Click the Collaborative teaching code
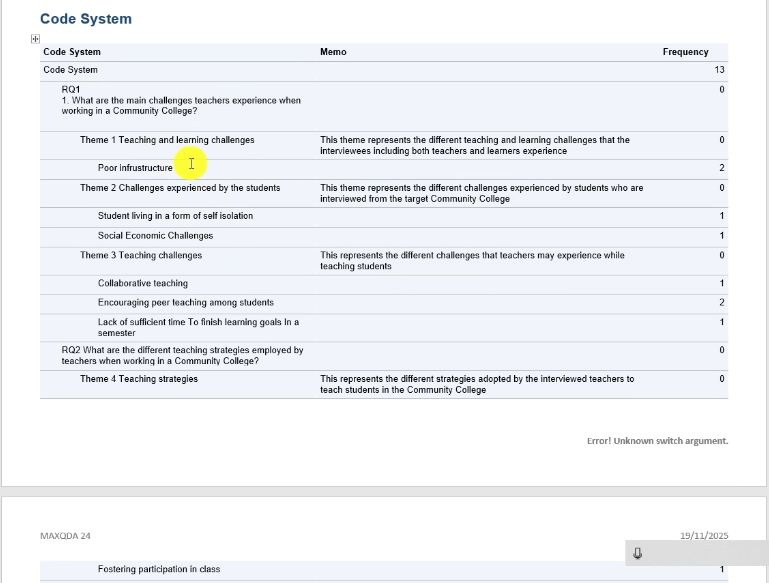Screen dimensions: 769x583 (143, 283)
